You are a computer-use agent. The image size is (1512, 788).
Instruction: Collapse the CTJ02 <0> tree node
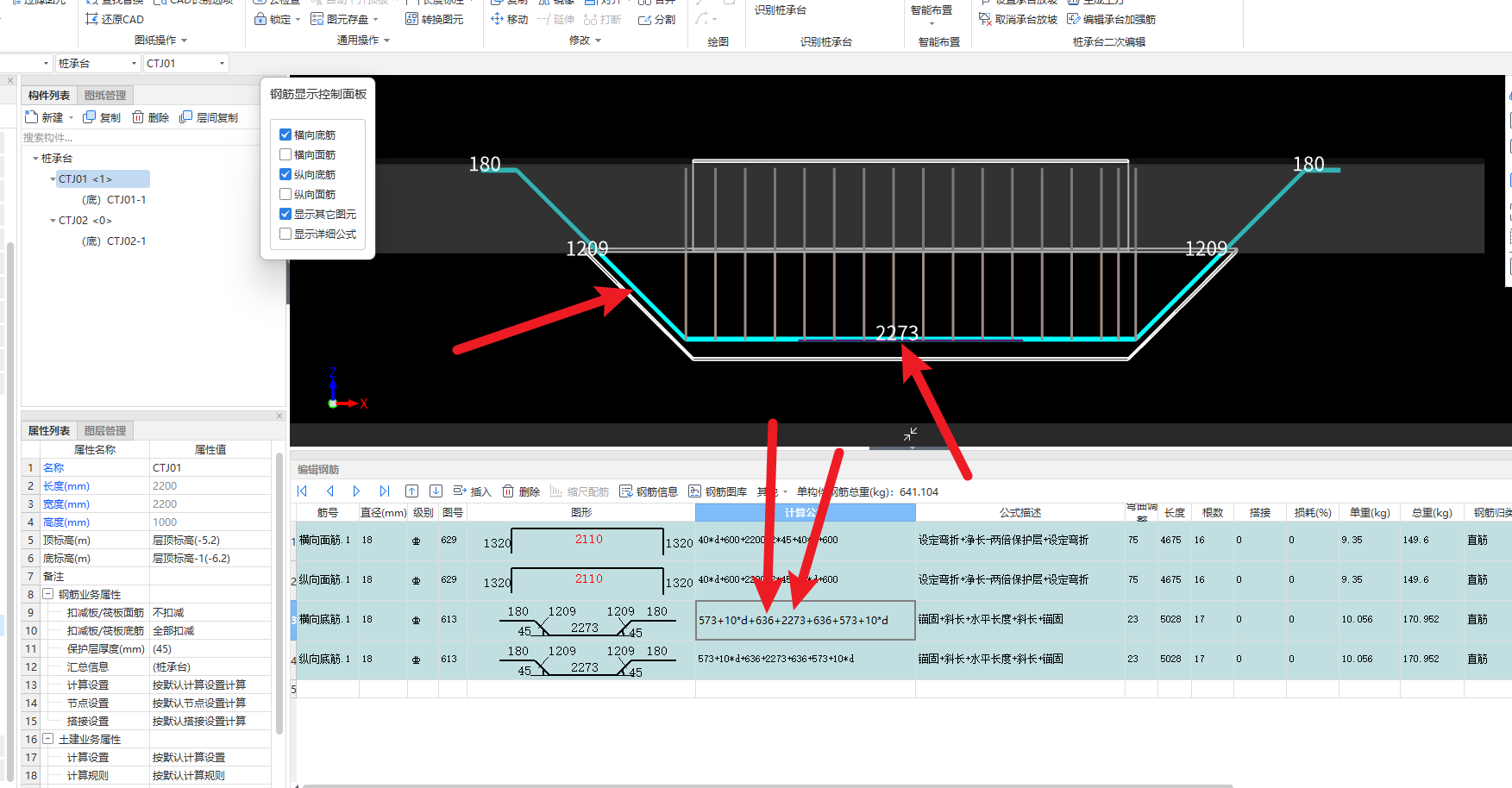[53, 221]
